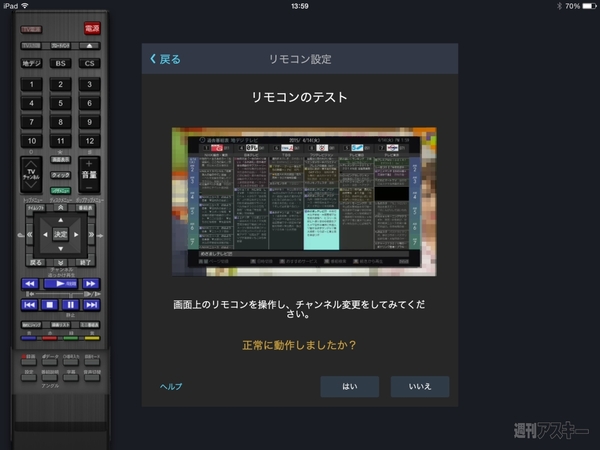Tap number 9 on the remote

[x=90, y=122]
